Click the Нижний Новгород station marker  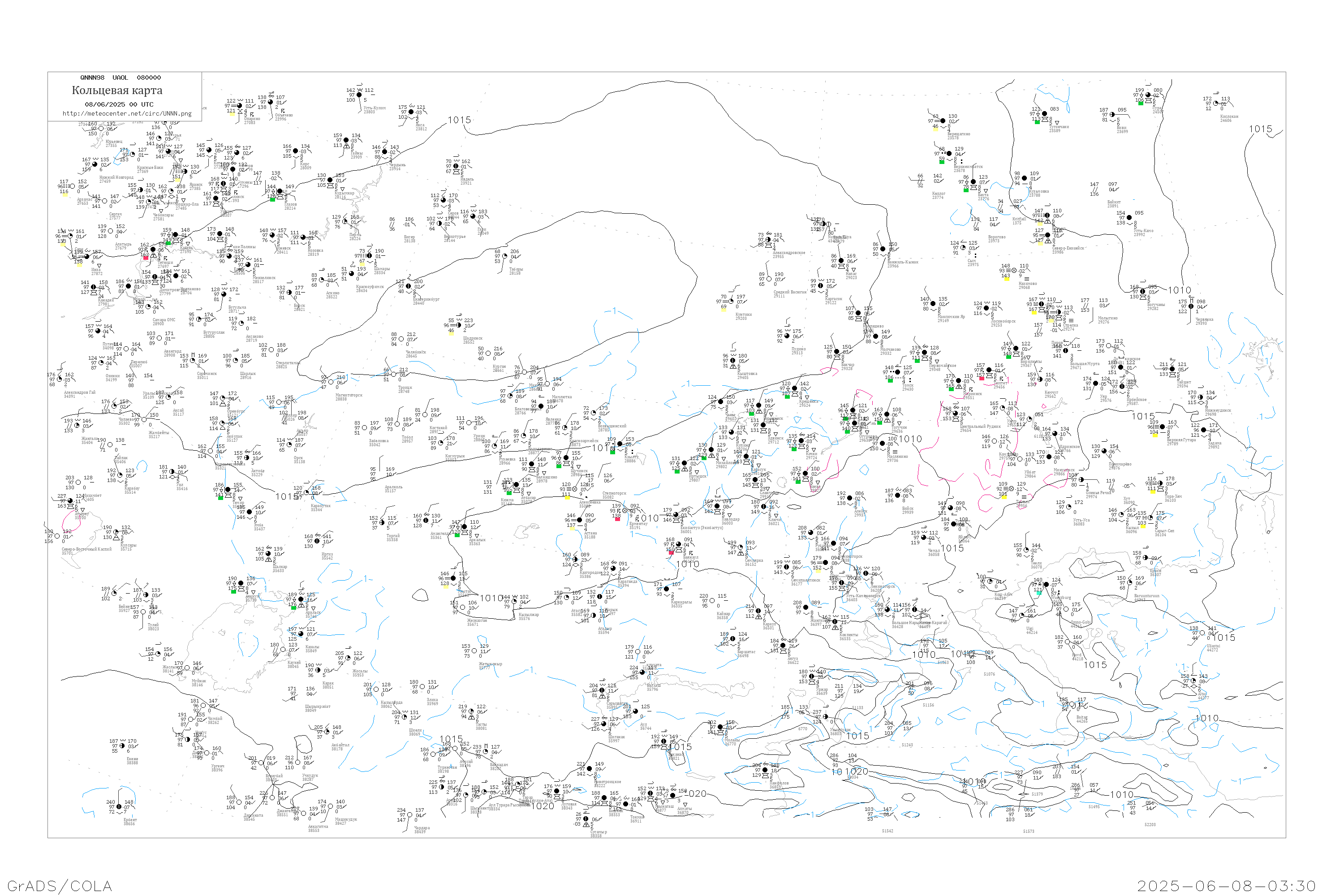(95, 164)
